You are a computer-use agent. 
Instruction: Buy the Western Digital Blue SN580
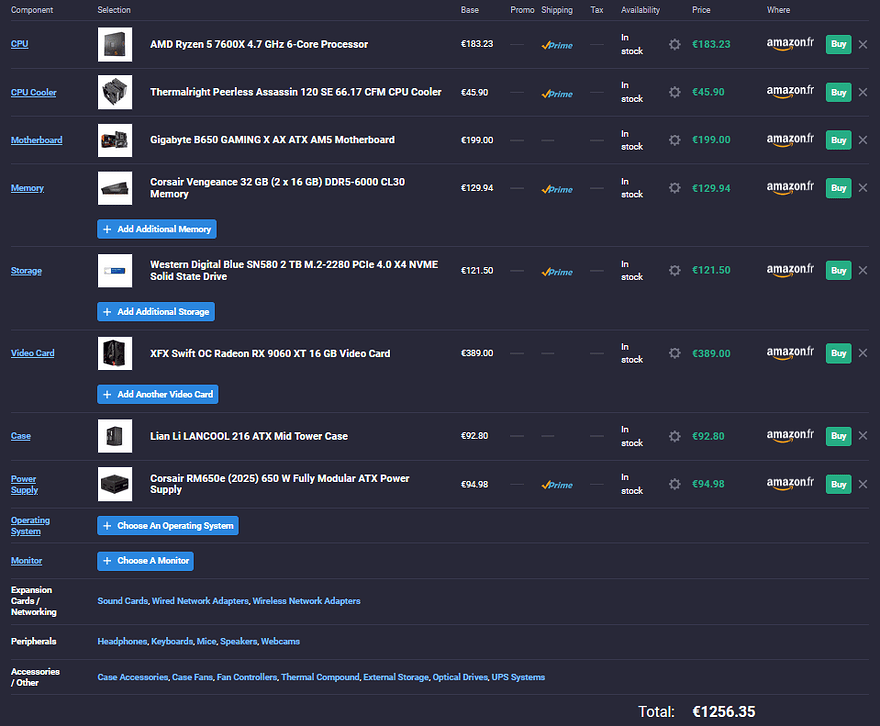tap(838, 270)
